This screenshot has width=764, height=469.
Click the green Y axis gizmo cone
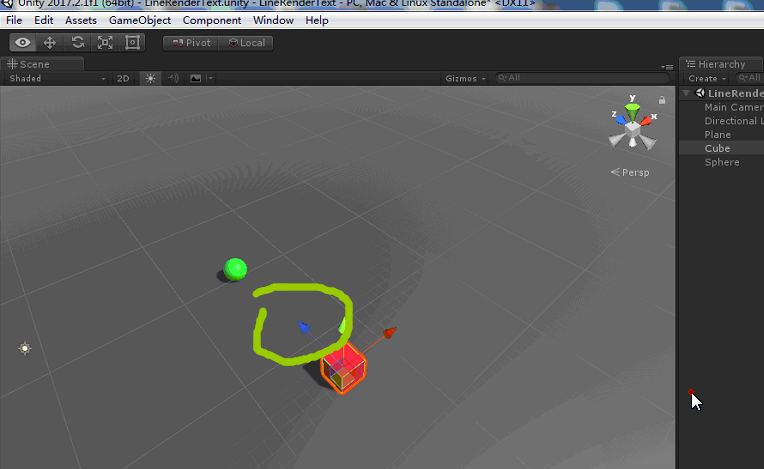coord(632,112)
